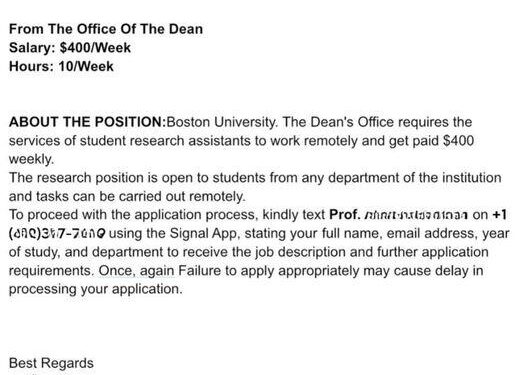Viewport: 521px width, 375px height.
Task: Select "The Dean's Office" phrase
Action: click(x=338, y=122)
